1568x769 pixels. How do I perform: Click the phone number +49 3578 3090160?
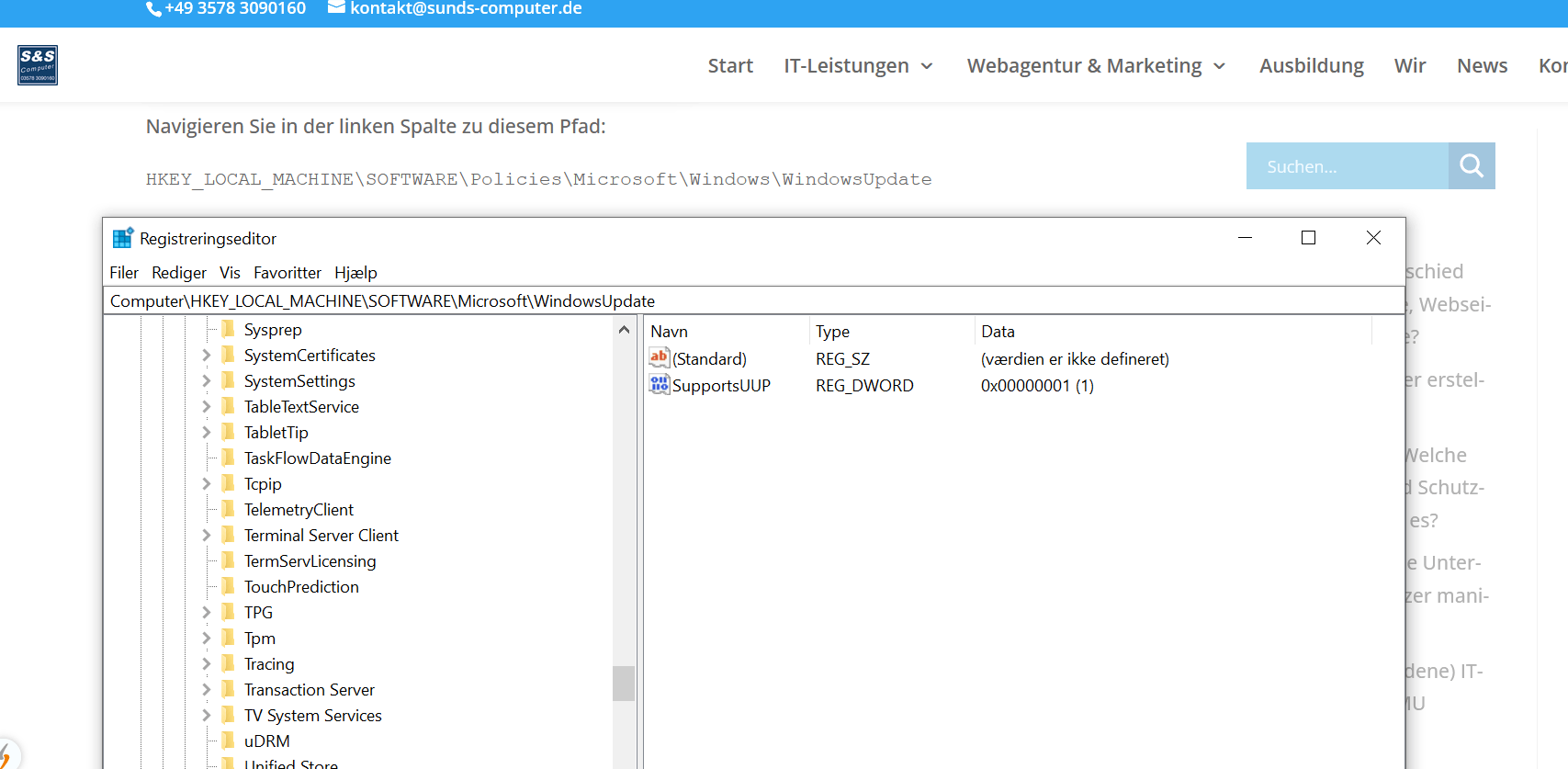(x=235, y=8)
